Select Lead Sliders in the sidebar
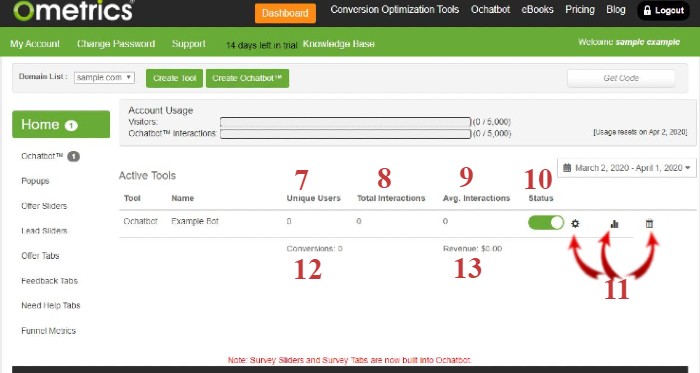Screen dimensions: 700x373 pos(44,231)
